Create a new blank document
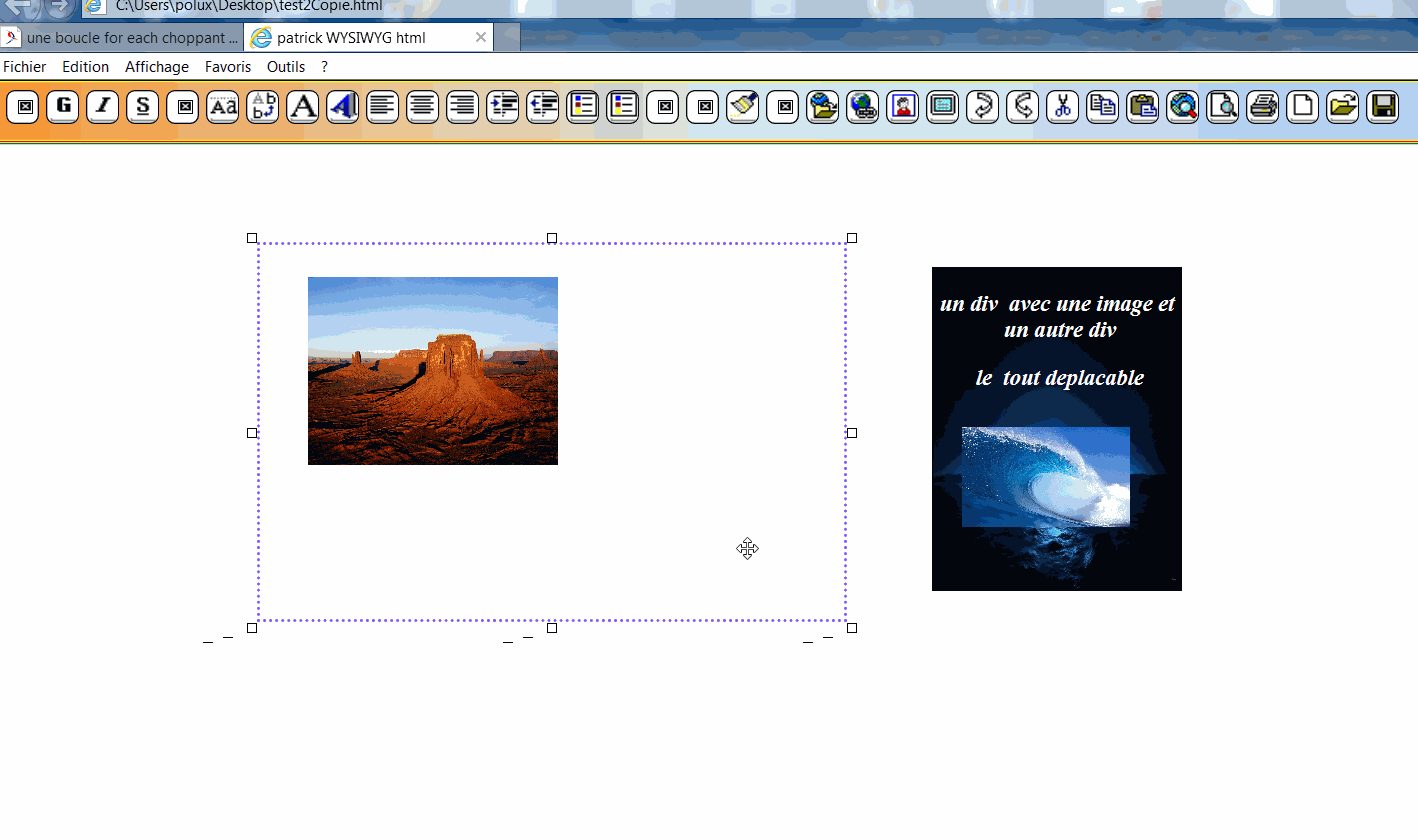 point(1303,106)
